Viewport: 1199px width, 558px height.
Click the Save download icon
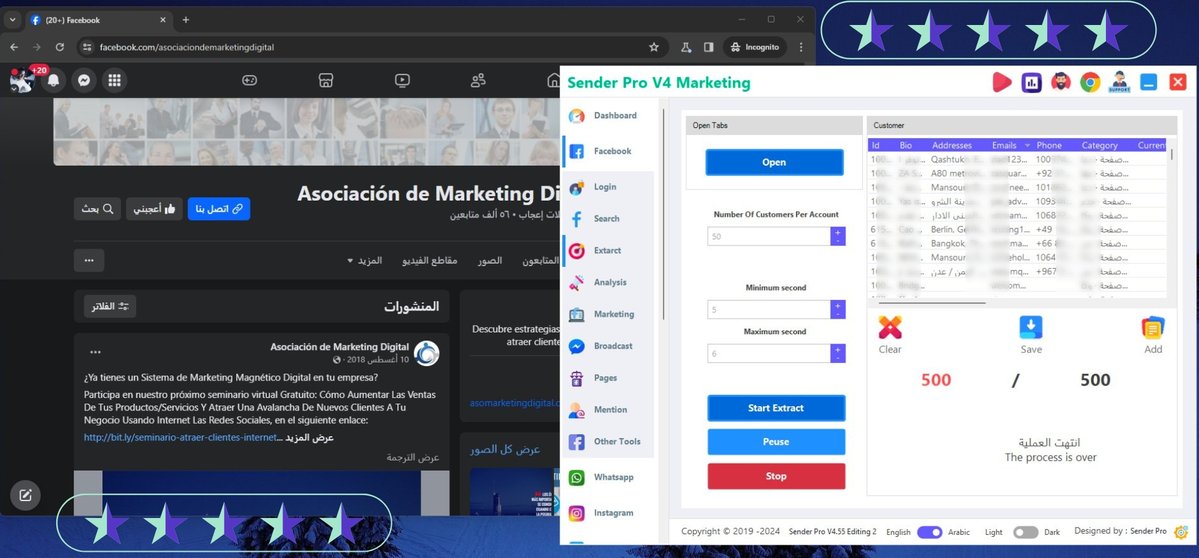pos(1031,327)
